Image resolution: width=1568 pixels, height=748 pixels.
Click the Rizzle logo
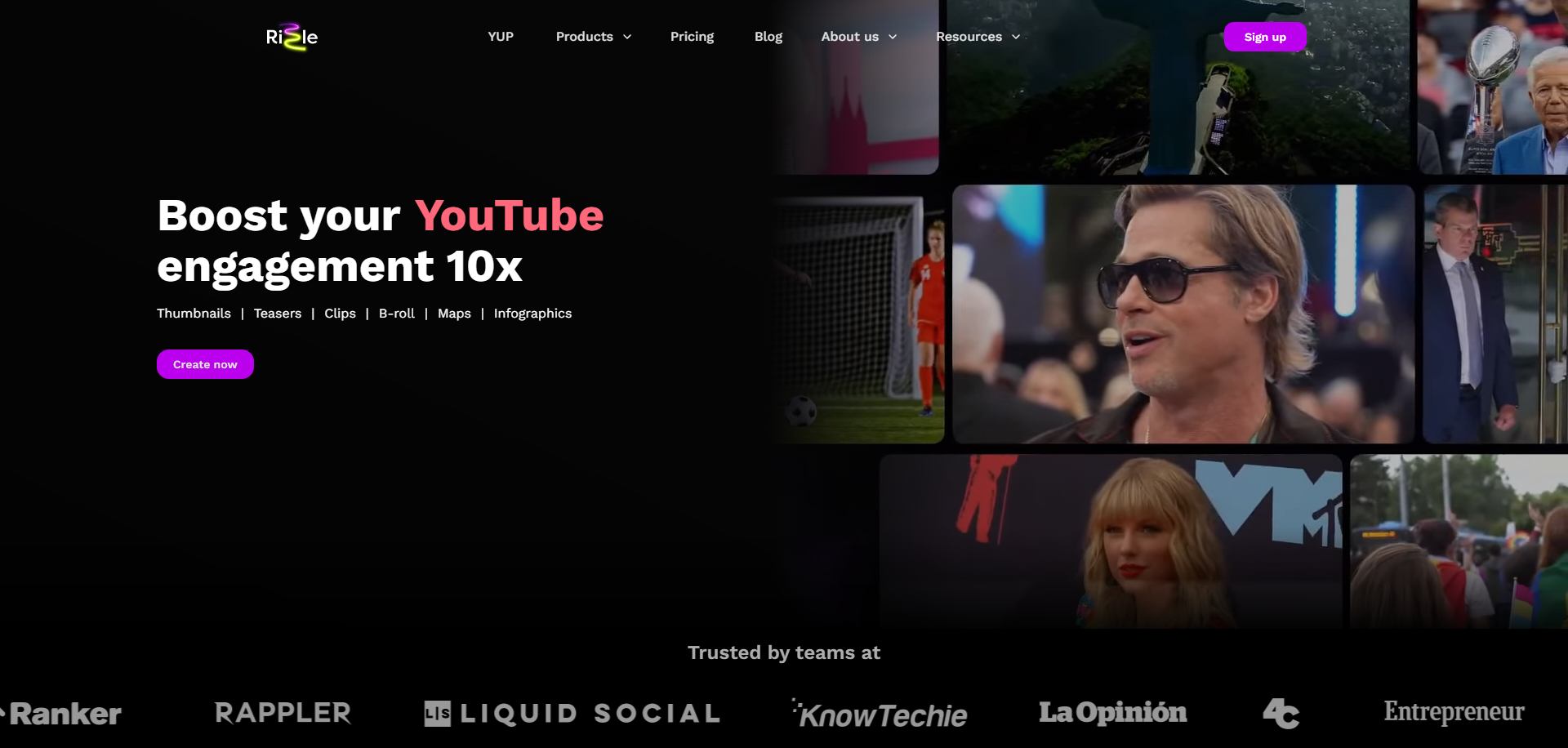pyautogui.click(x=292, y=37)
